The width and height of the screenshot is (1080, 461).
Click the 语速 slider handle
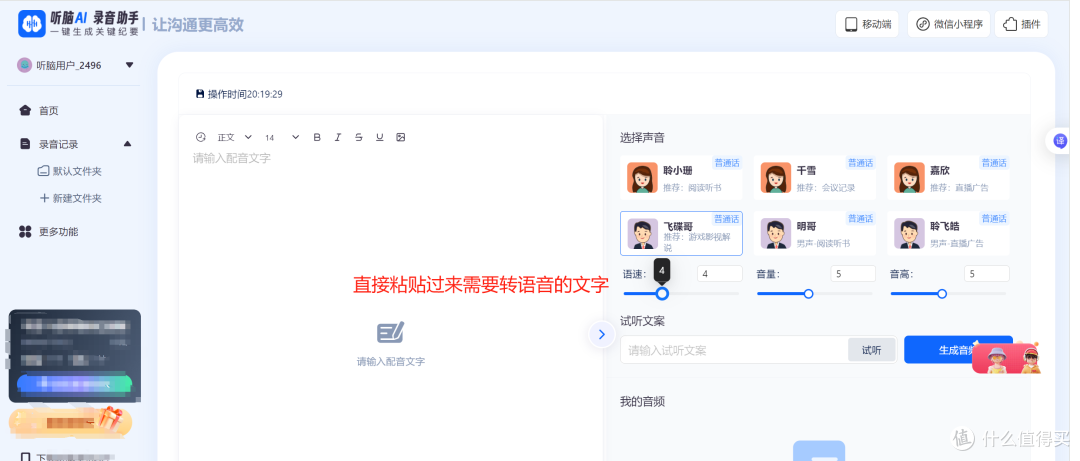tap(662, 294)
